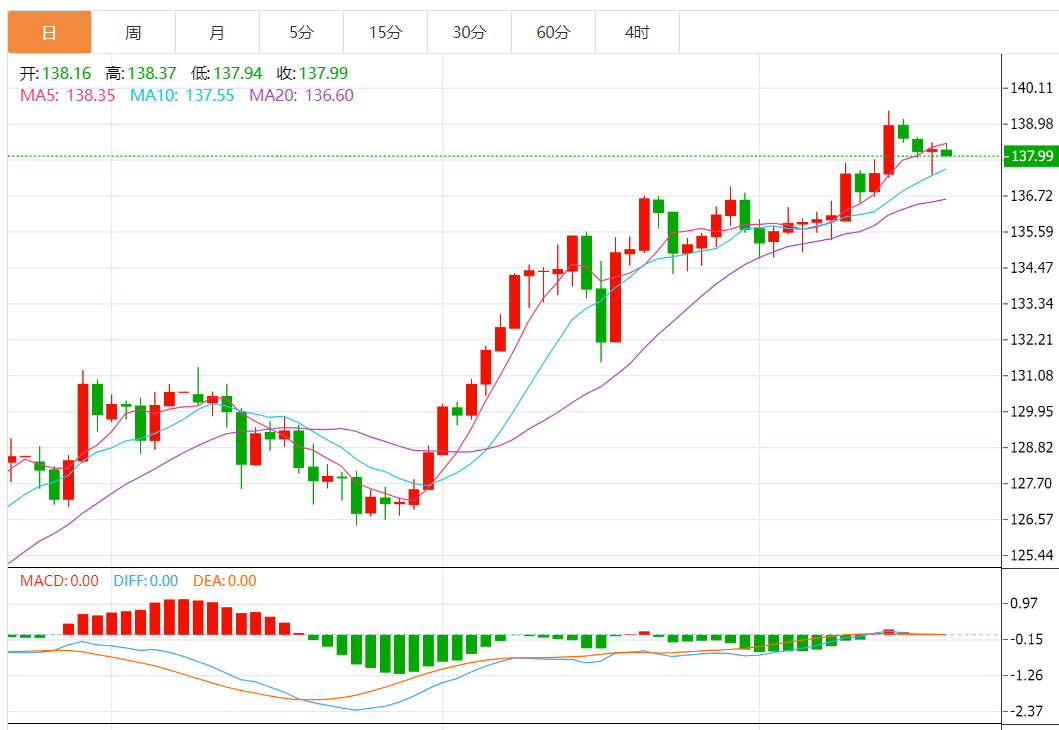The height and width of the screenshot is (730, 1059).
Task: Click the -0.15 MACD axis label
Action: point(1026,639)
